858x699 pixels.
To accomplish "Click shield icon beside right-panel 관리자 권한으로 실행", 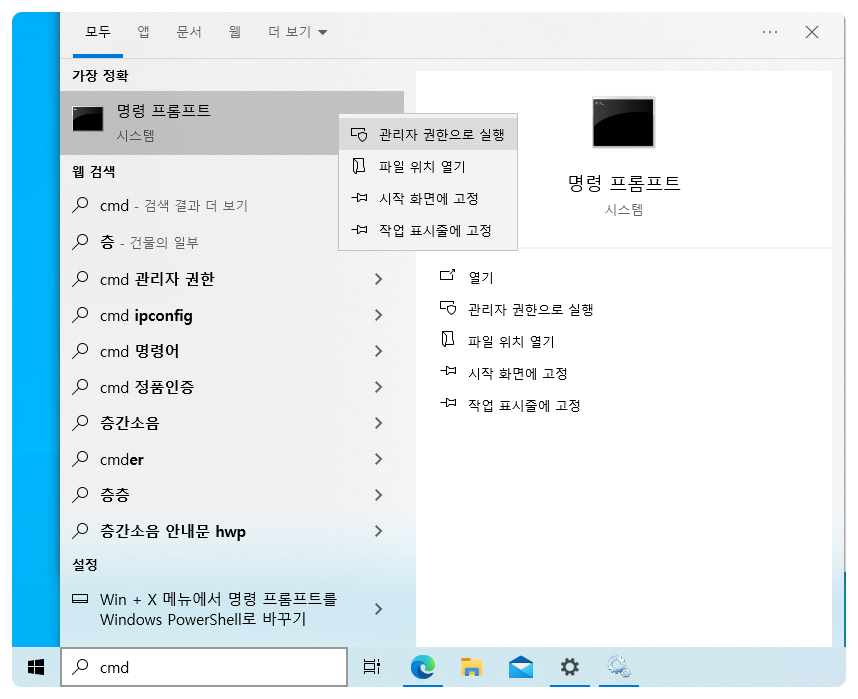I will [x=448, y=308].
